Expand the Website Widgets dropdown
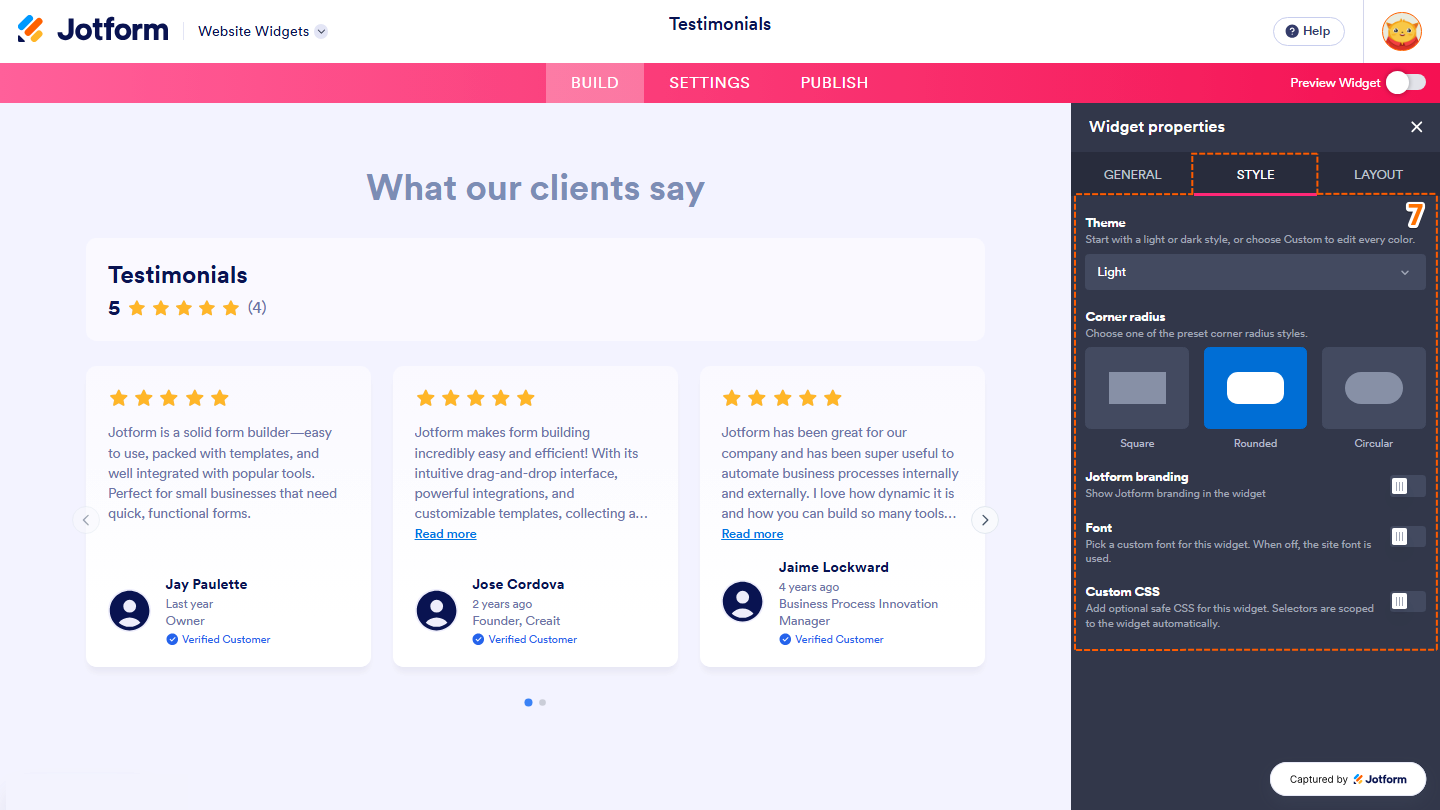1440x810 pixels. click(x=262, y=31)
